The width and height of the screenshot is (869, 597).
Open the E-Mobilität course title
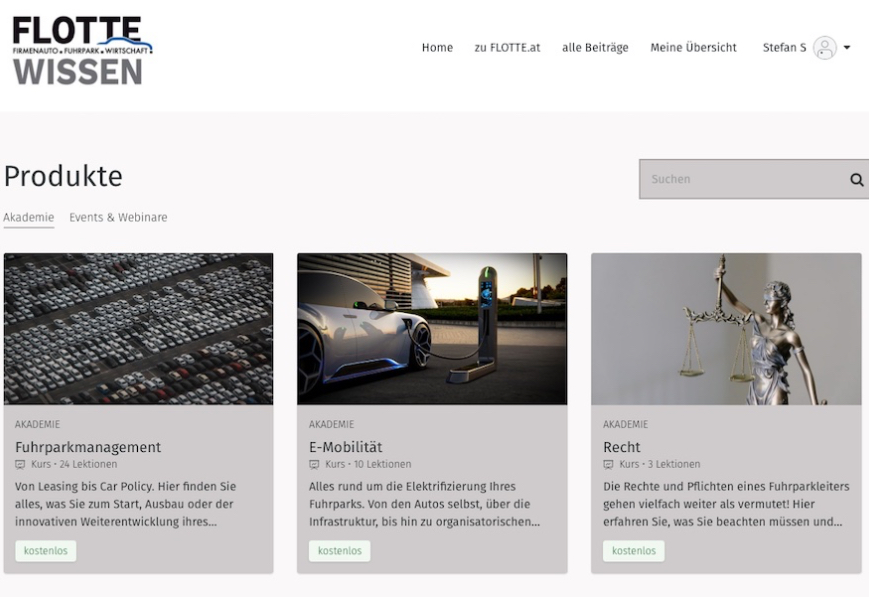click(346, 447)
